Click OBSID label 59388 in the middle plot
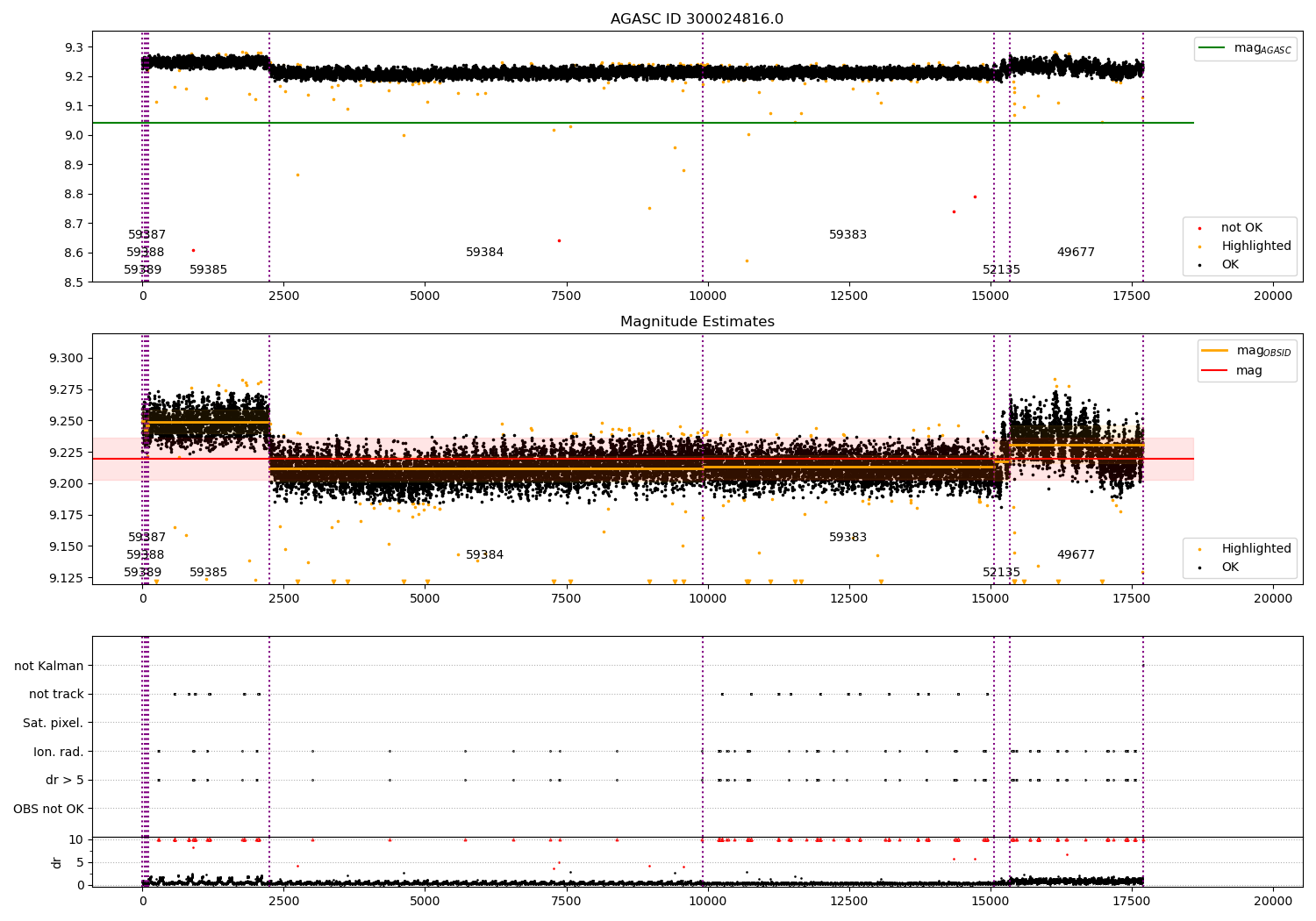This screenshot has height=921, width=1316. pyautogui.click(x=145, y=555)
